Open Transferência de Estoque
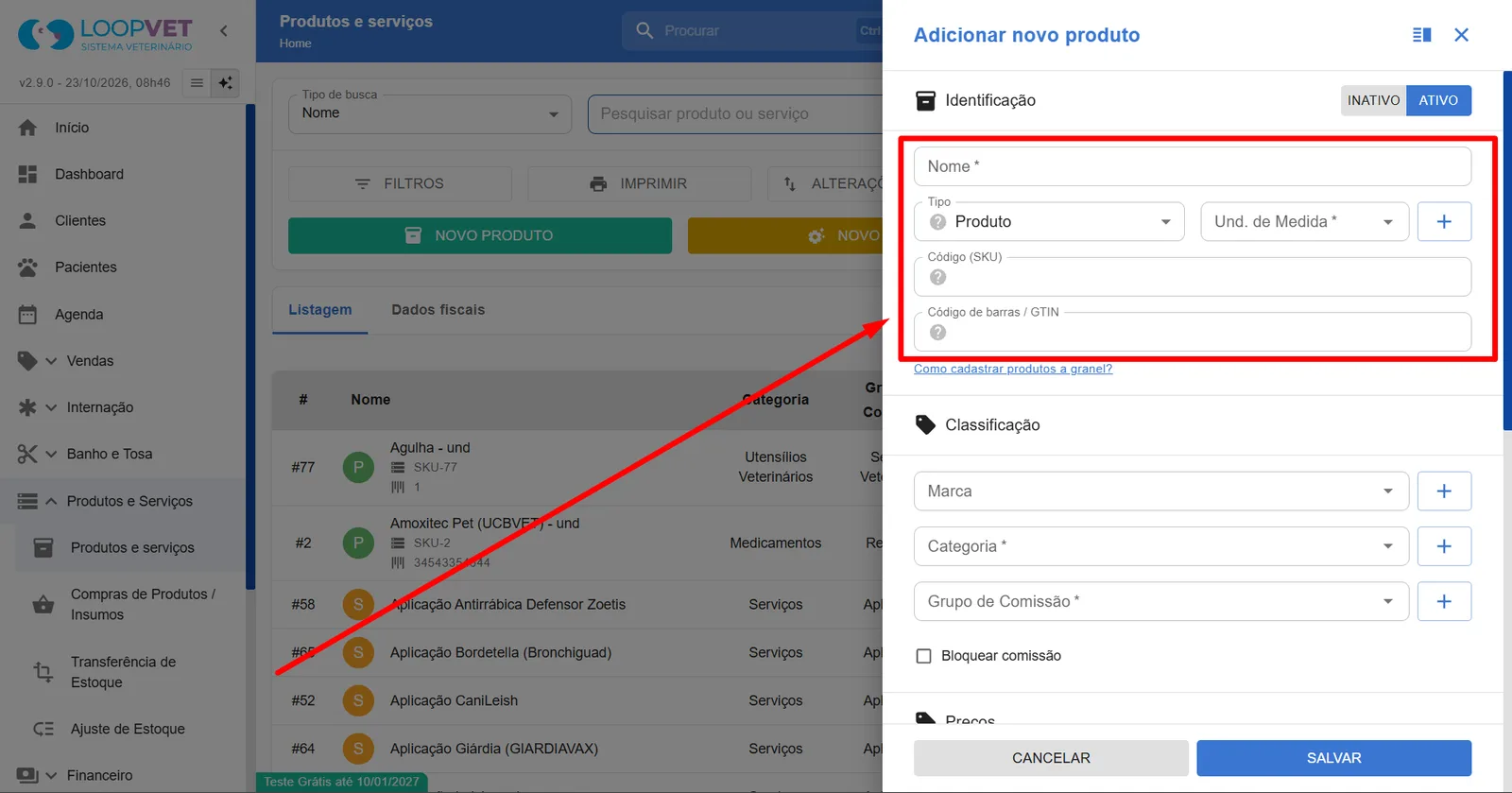This screenshot has width=1512, height=793. coord(123,672)
